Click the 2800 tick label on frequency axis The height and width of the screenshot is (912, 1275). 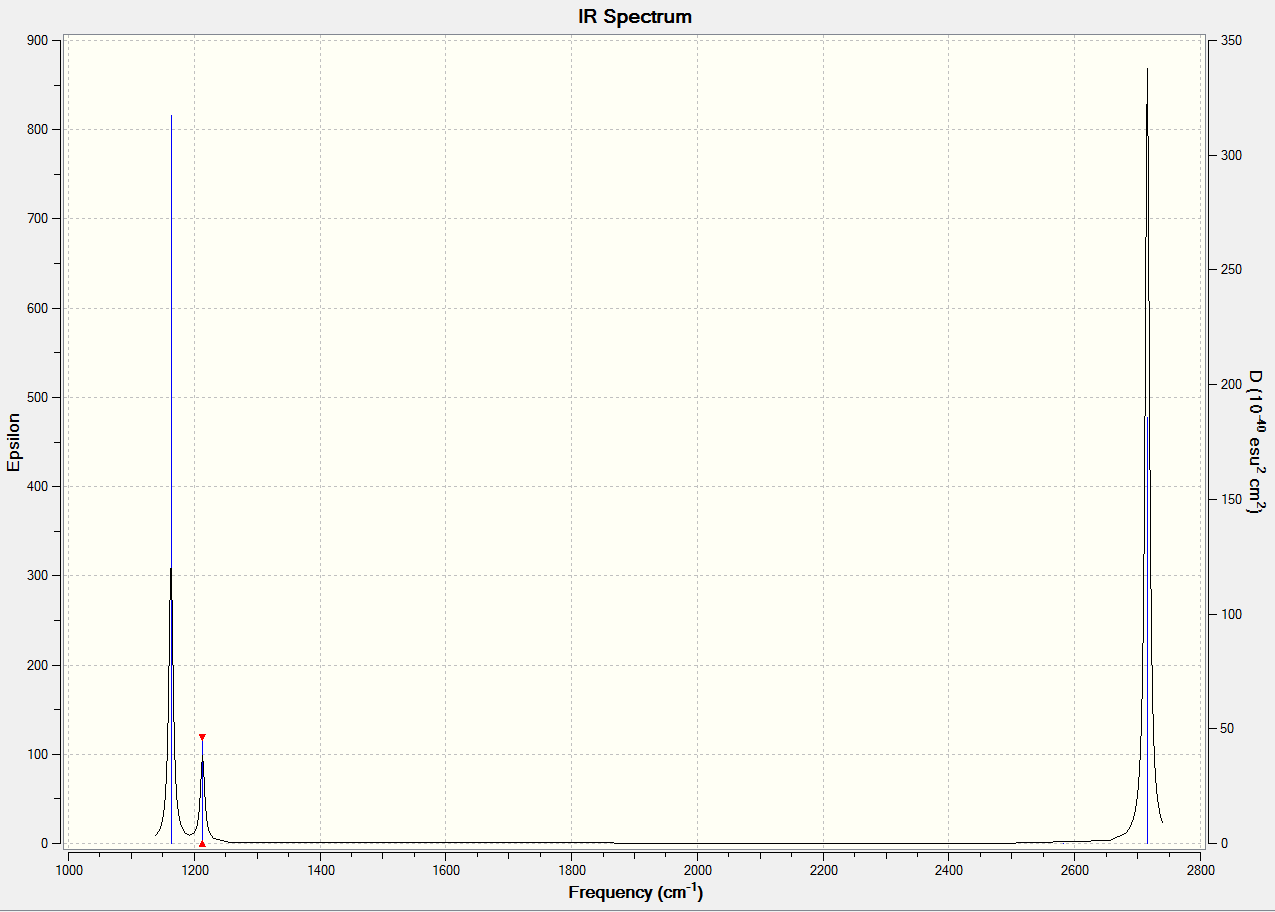(1200, 870)
